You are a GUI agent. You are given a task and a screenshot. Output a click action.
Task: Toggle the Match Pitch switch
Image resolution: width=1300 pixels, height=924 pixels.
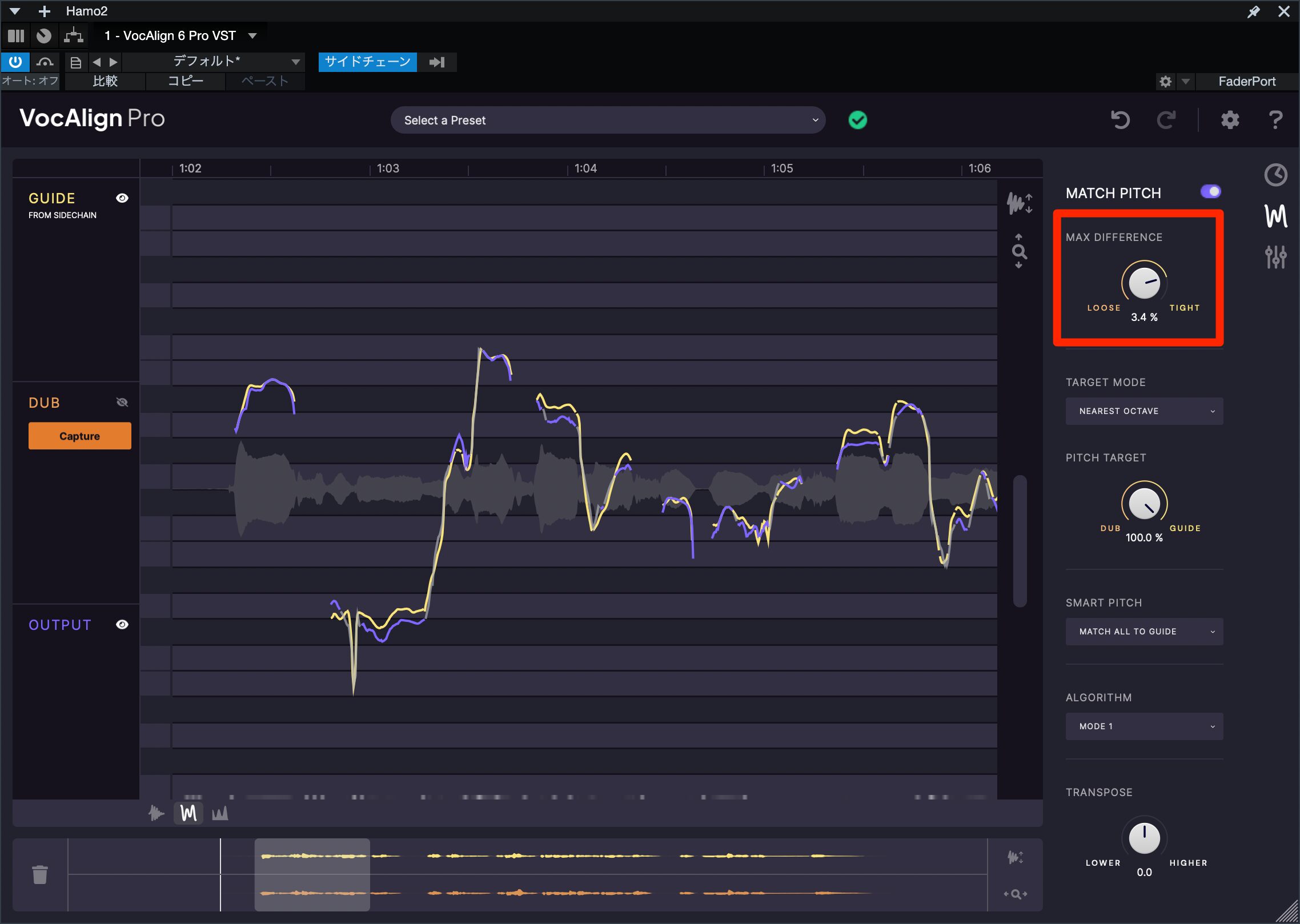click(x=1210, y=192)
